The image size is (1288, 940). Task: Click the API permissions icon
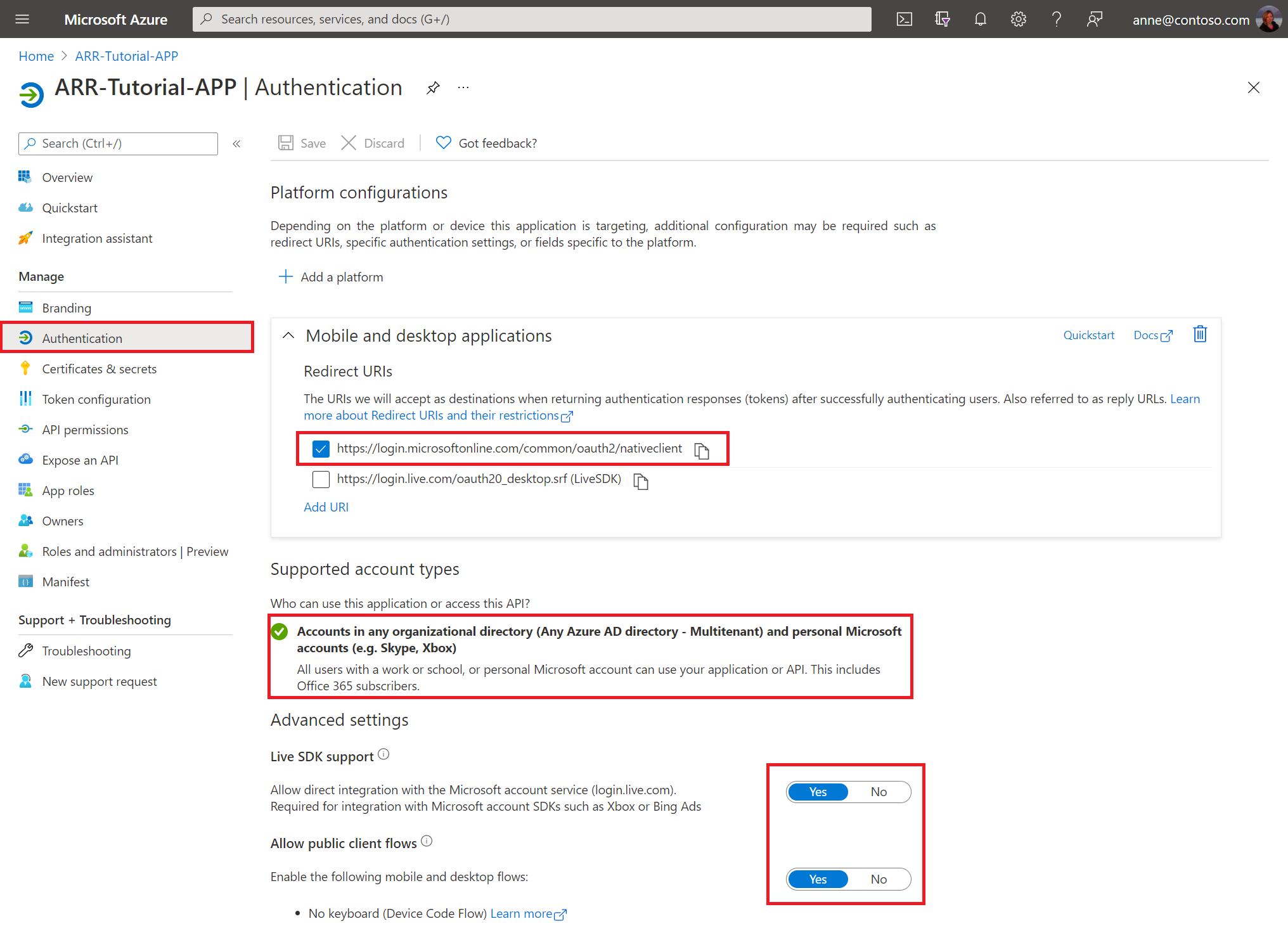[26, 429]
